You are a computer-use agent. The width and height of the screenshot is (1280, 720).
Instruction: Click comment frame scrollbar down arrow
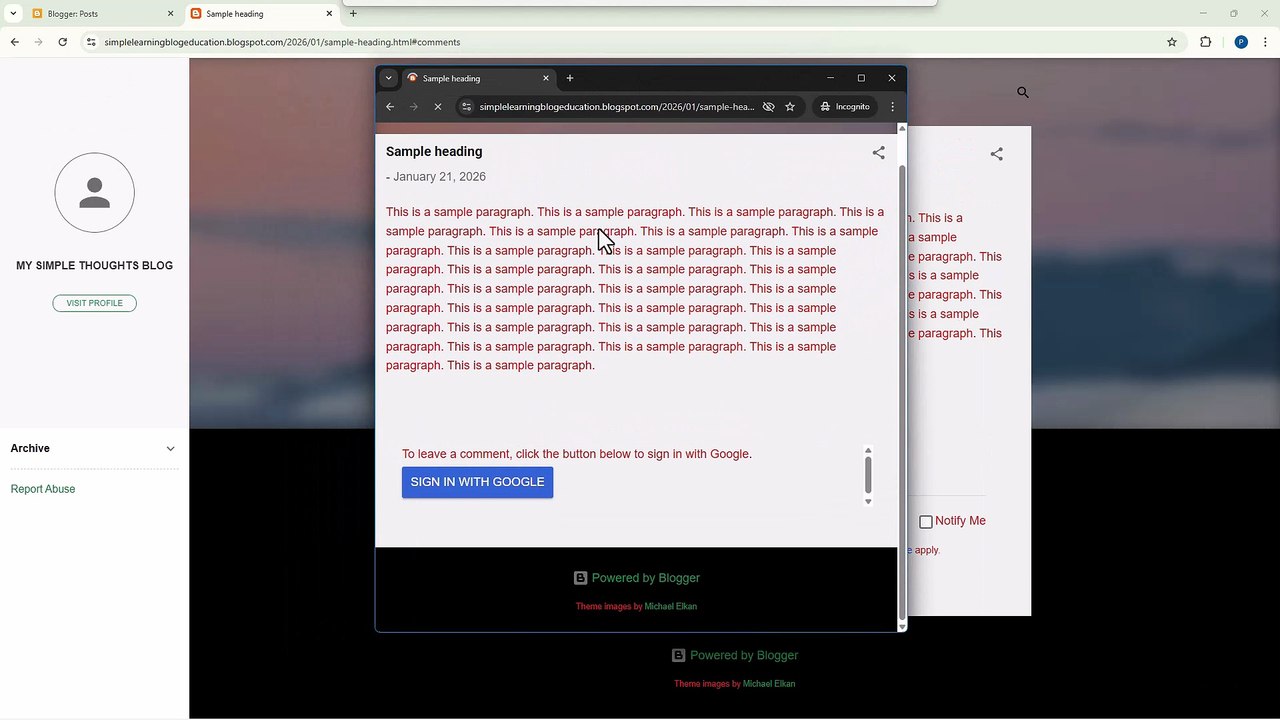[x=868, y=502]
